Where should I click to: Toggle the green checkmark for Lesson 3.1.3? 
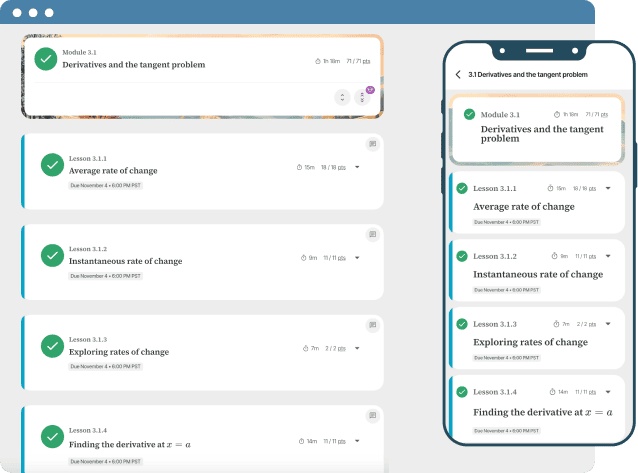coord(52,346)
